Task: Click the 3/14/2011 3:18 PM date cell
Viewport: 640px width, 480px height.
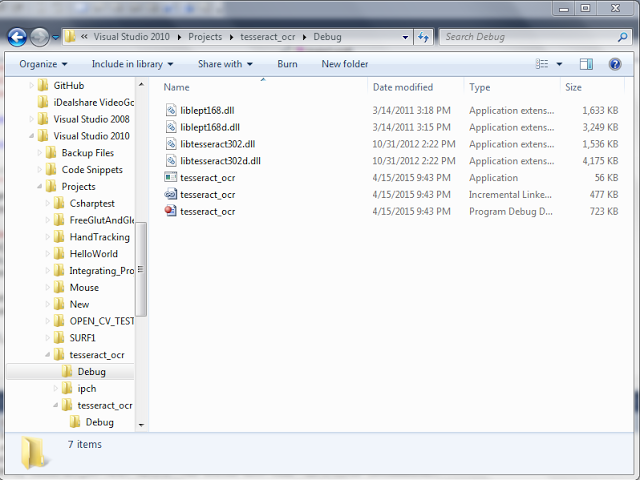Action: pyautogui.click(x=411, y=110)
